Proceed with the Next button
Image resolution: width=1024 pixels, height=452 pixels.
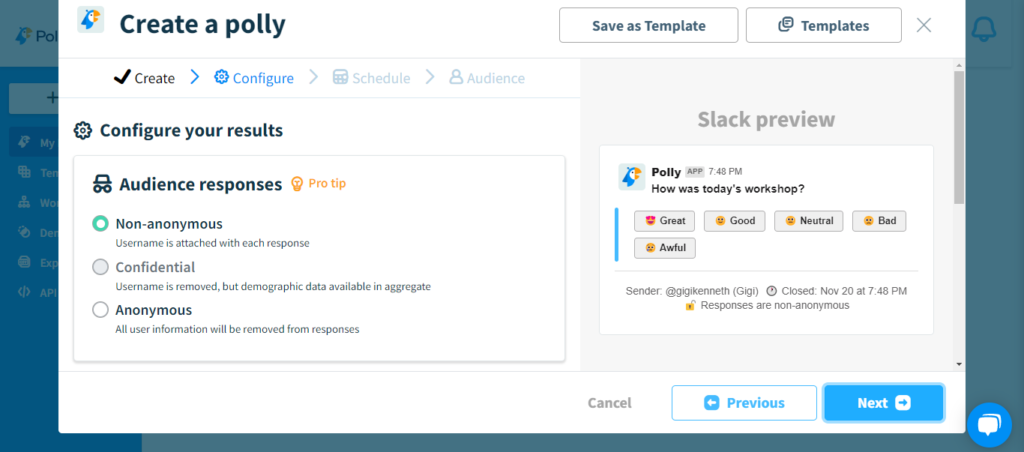tap(884, 403)
